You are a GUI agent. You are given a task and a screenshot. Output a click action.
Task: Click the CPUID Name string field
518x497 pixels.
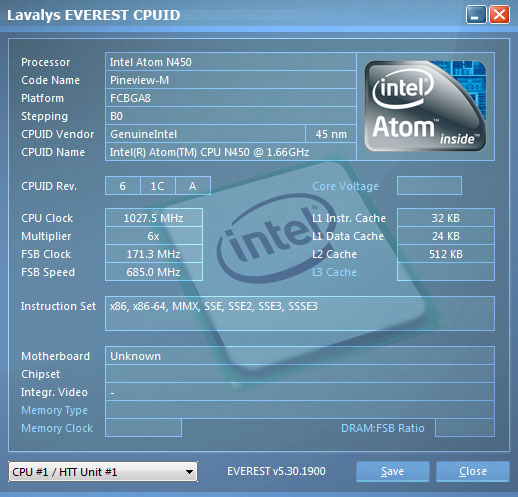[x=231, y=152]
